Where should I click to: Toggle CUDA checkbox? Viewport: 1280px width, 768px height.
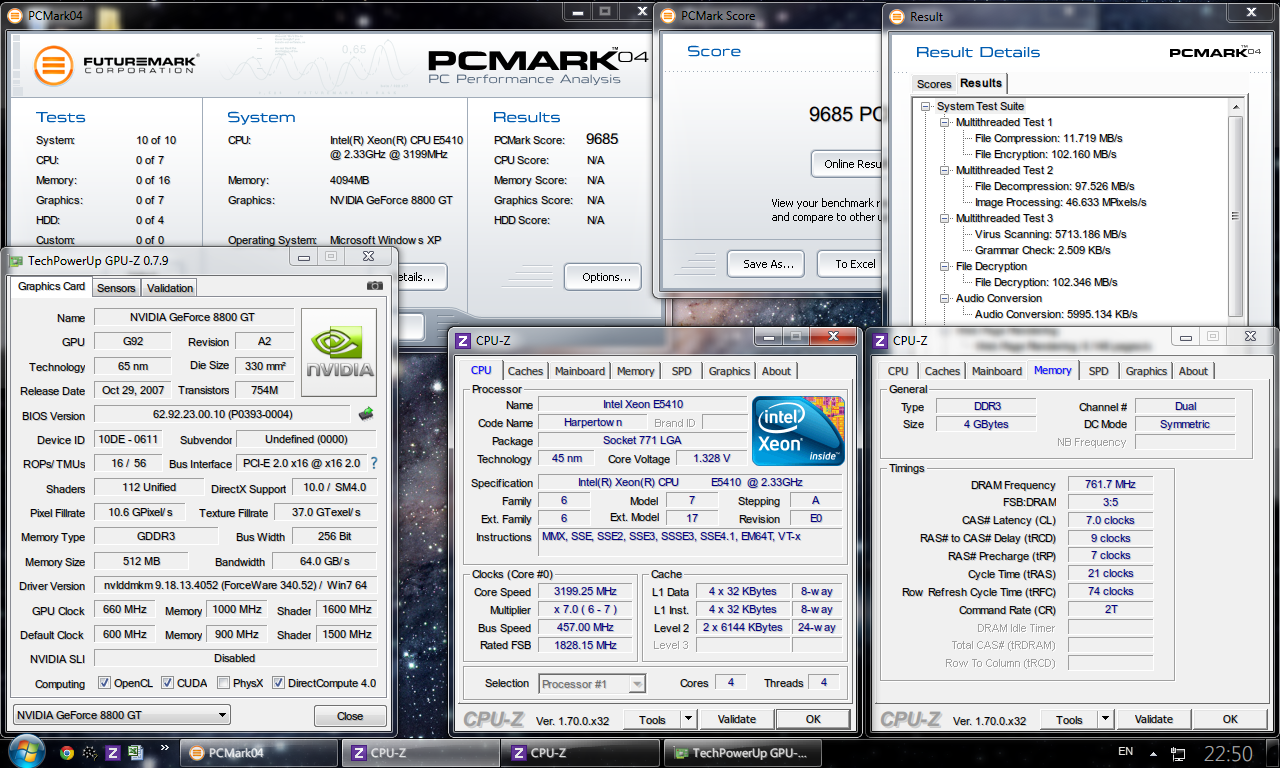[167, 683]
